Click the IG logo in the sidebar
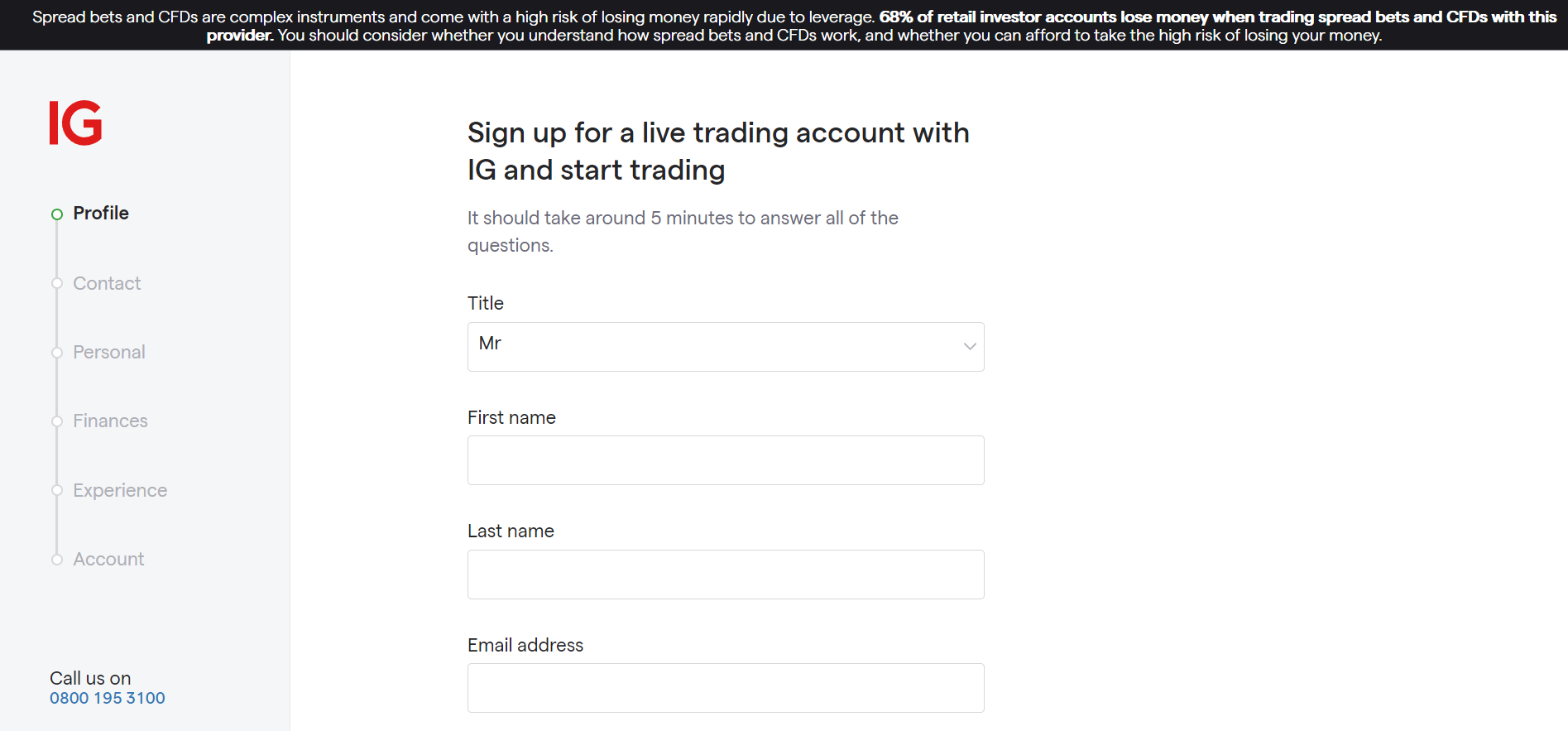The height and width of the screenshot is (731, 1568). click(75, 123)
